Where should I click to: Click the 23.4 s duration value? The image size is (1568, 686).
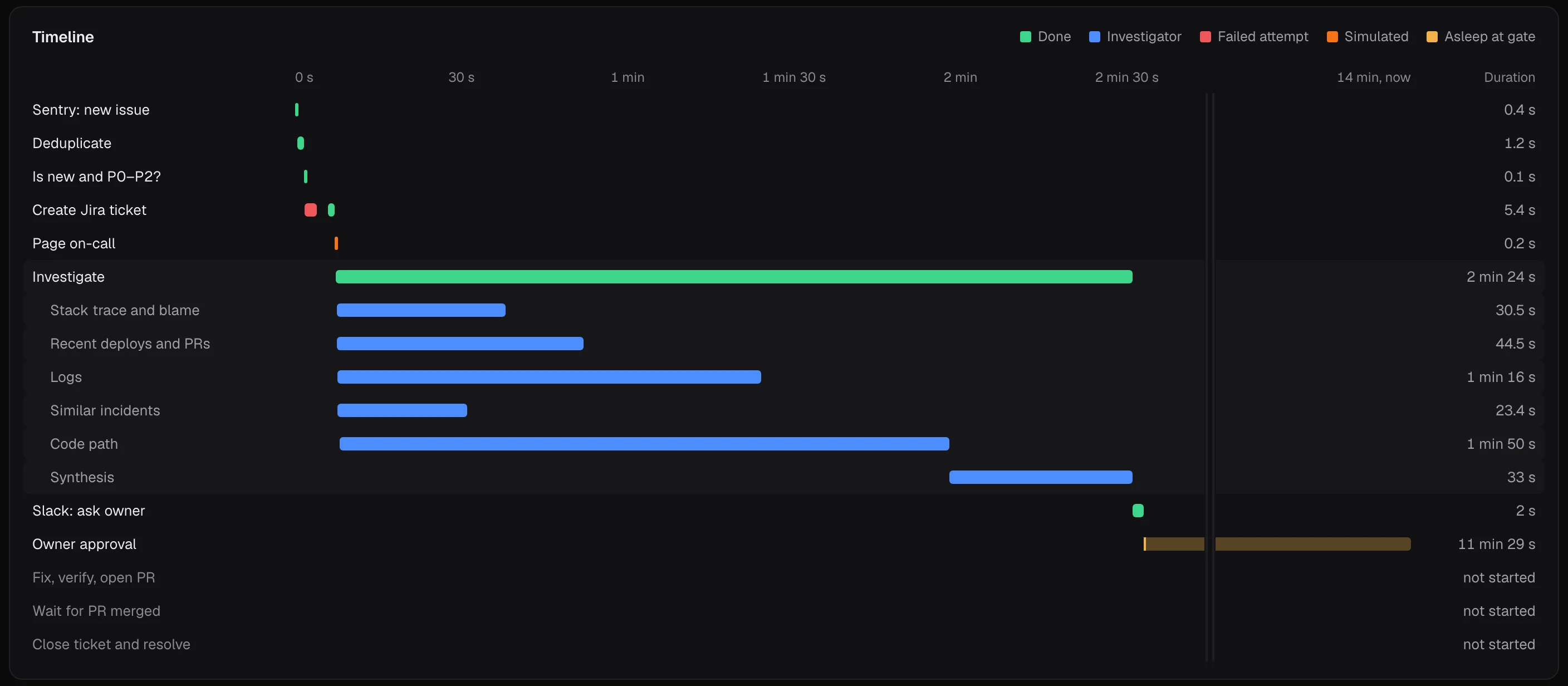[1515, 410]
